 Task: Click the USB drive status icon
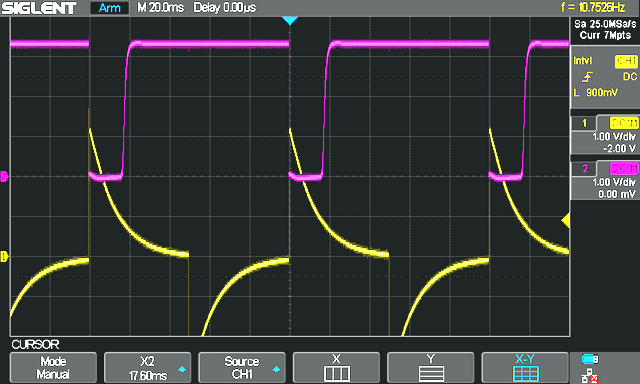[x=590, y=359]
